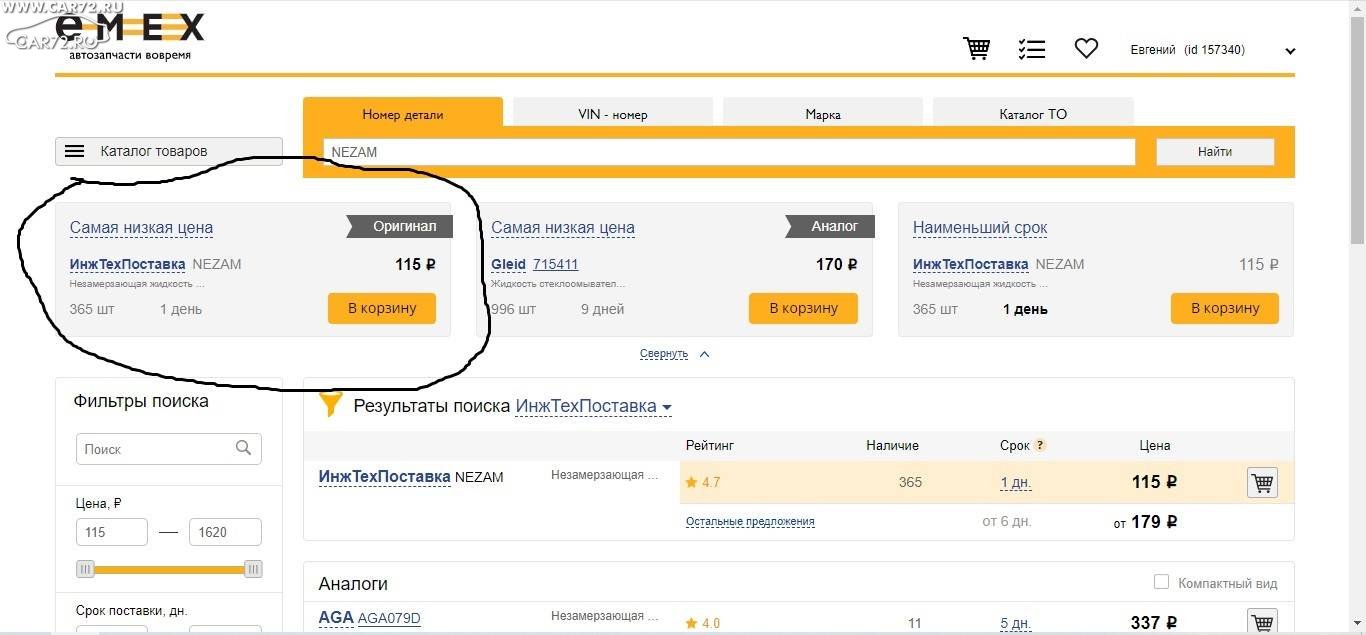Click the Emex logo
Viewport: 1366px width, 635px height.
[x=130, y=36]
